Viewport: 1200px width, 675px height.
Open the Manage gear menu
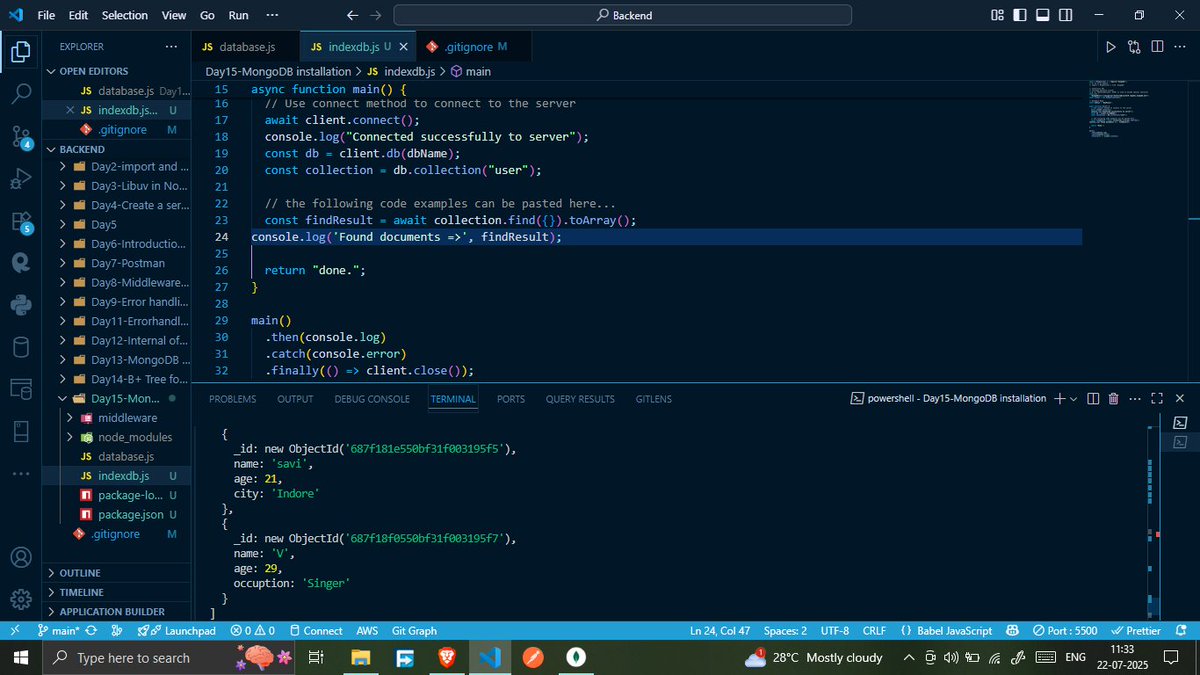[20, 599]
